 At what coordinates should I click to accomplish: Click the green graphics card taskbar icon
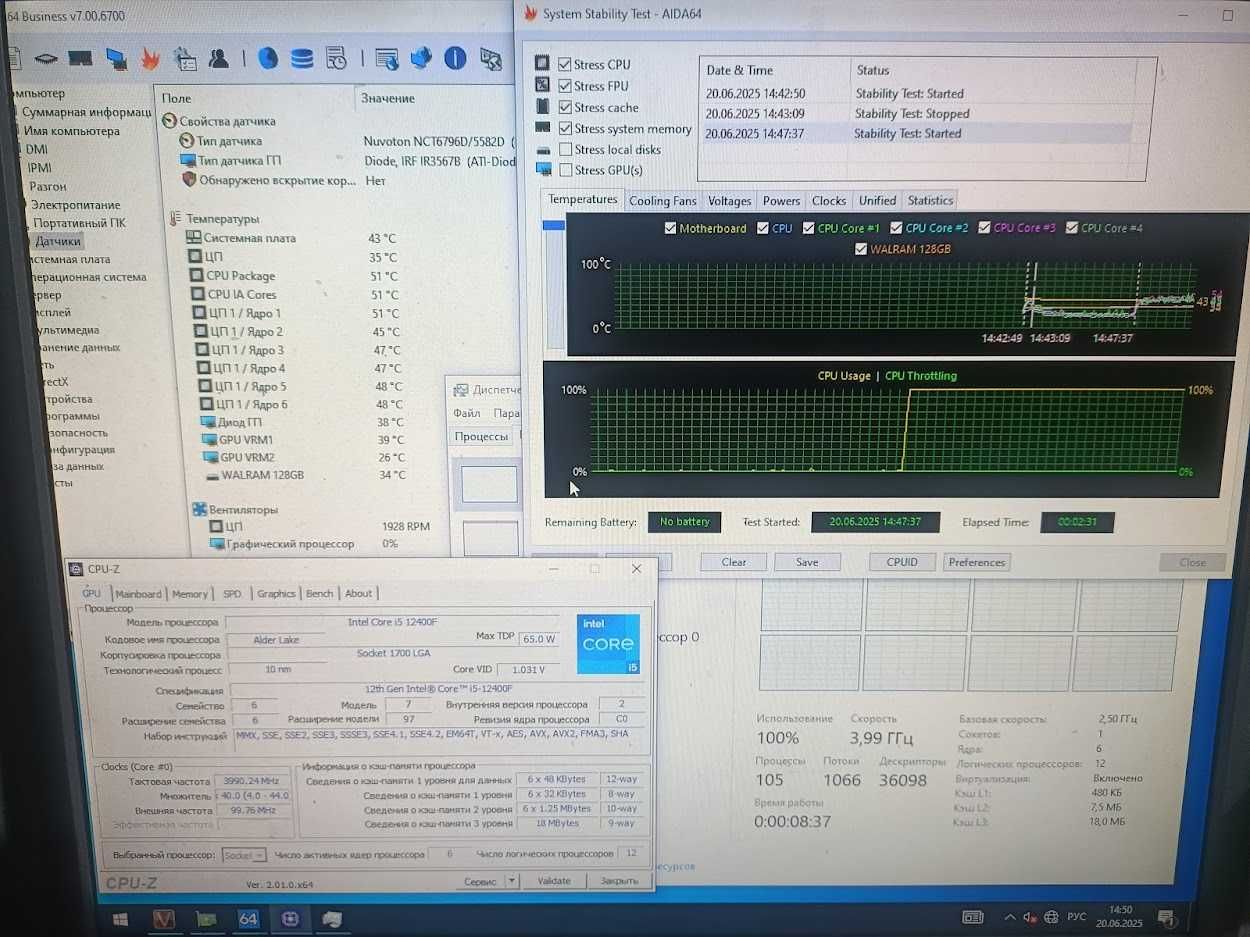(207, 918)
